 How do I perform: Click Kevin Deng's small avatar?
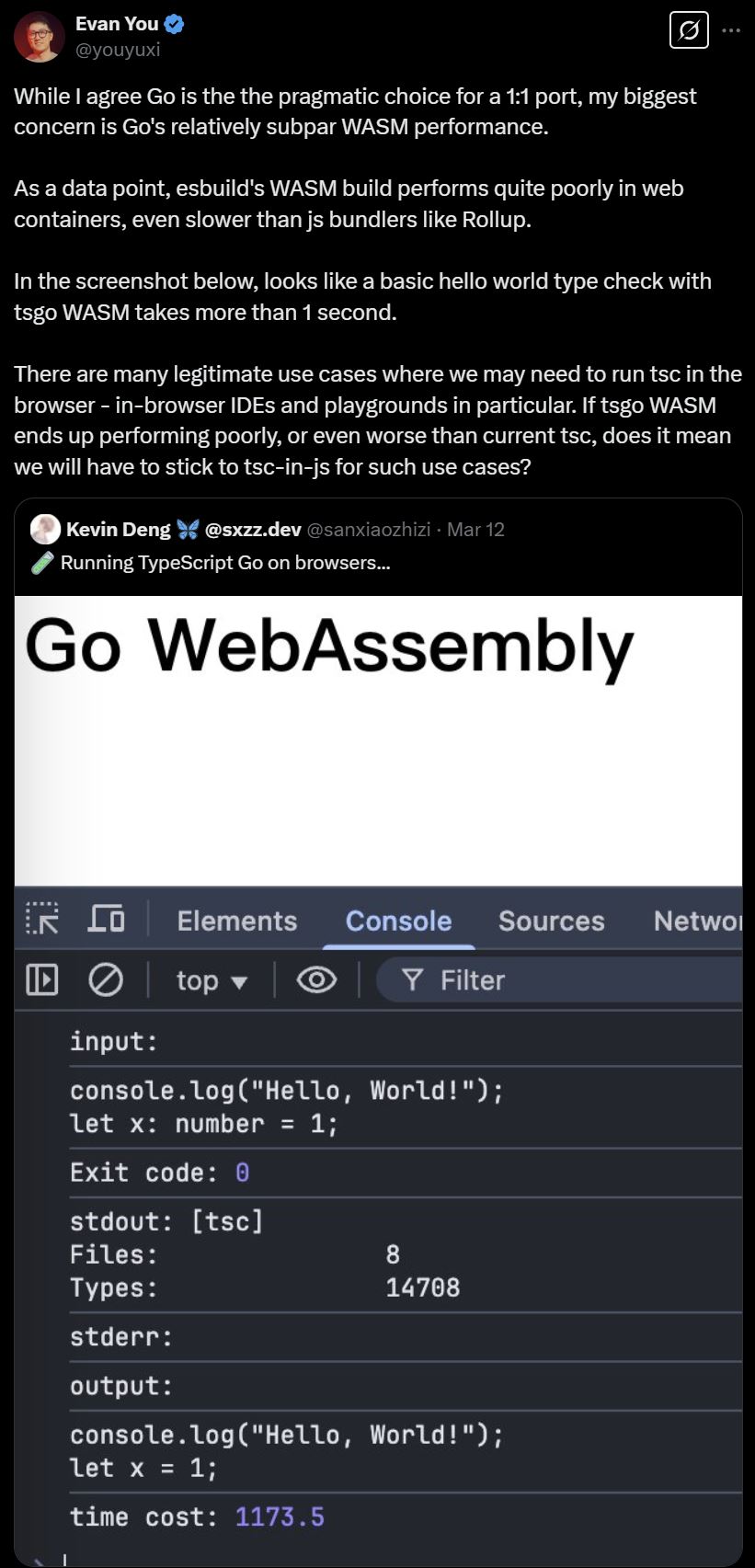pyautogui.click(x=45, y=530)
